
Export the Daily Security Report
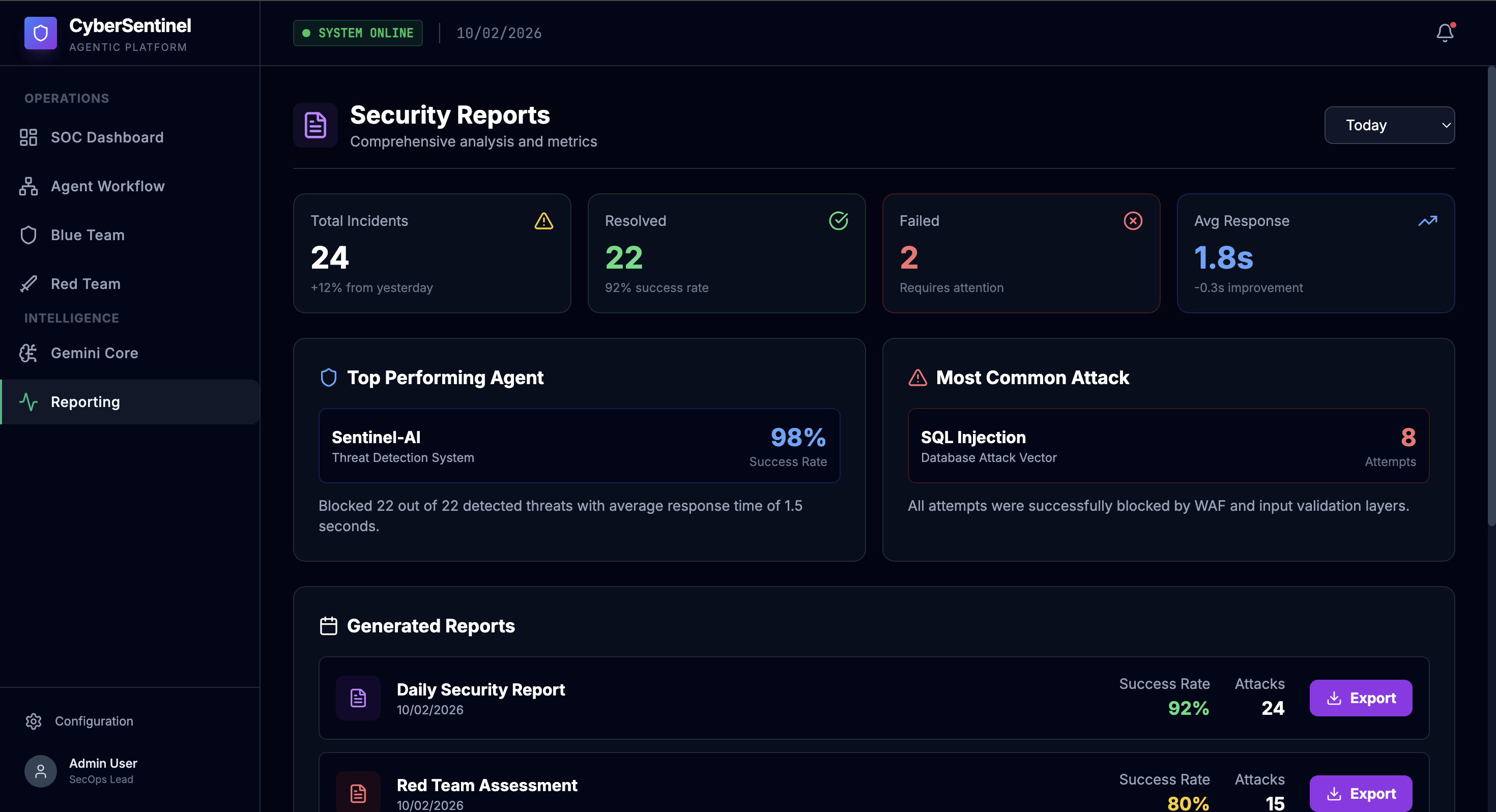1360,698
